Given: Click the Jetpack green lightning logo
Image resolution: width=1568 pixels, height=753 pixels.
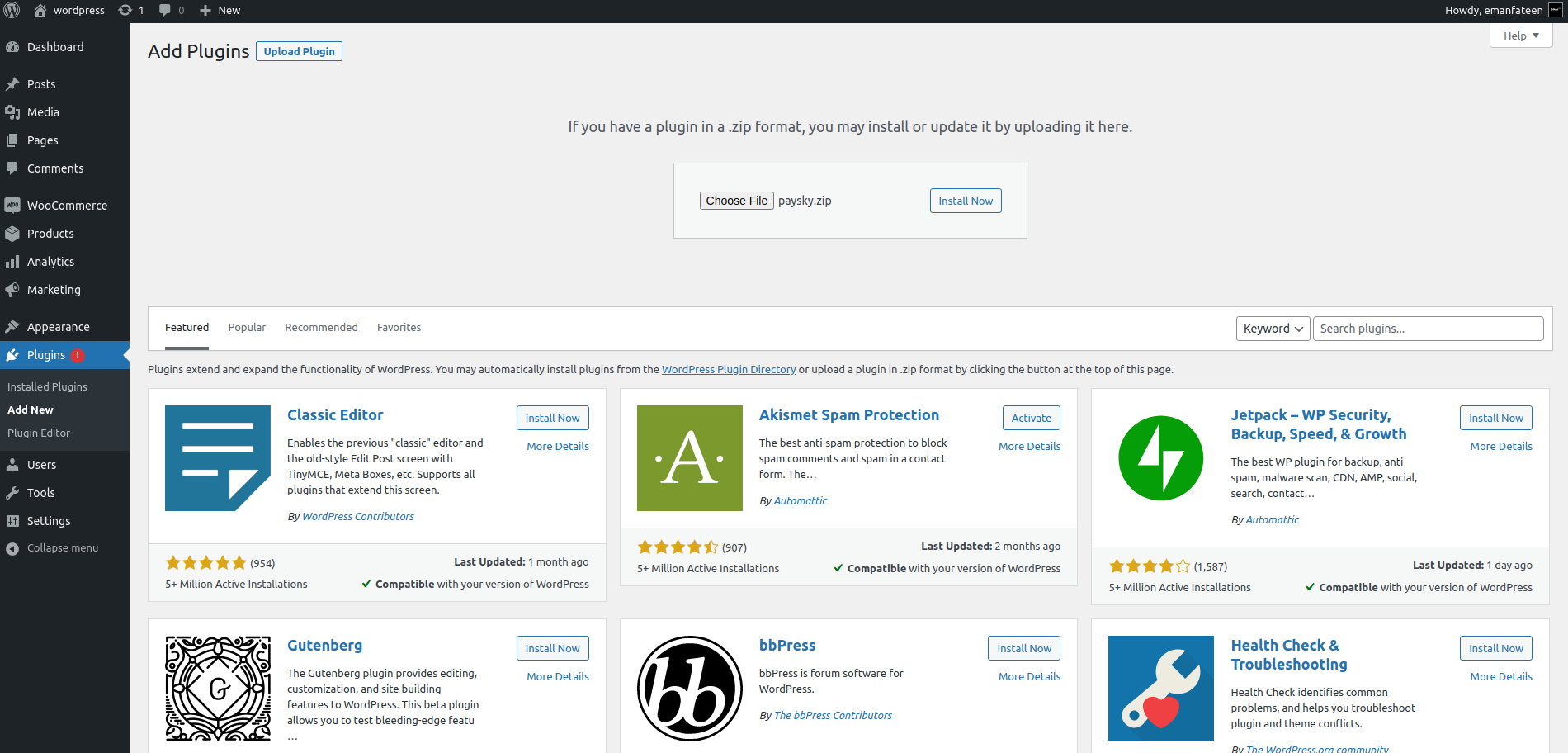Looking at the screenshot, I should click(1161, 458).
